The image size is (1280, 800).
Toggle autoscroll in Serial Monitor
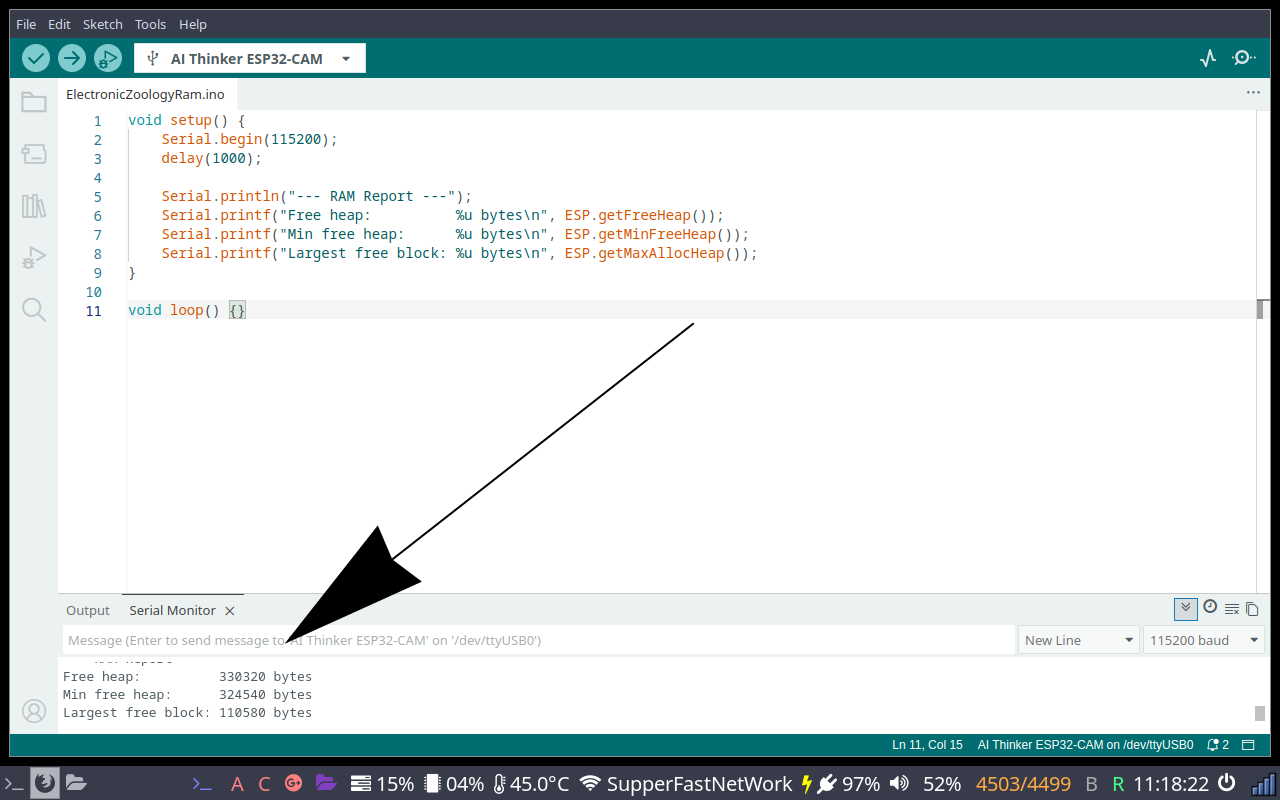click(1186, 608)
